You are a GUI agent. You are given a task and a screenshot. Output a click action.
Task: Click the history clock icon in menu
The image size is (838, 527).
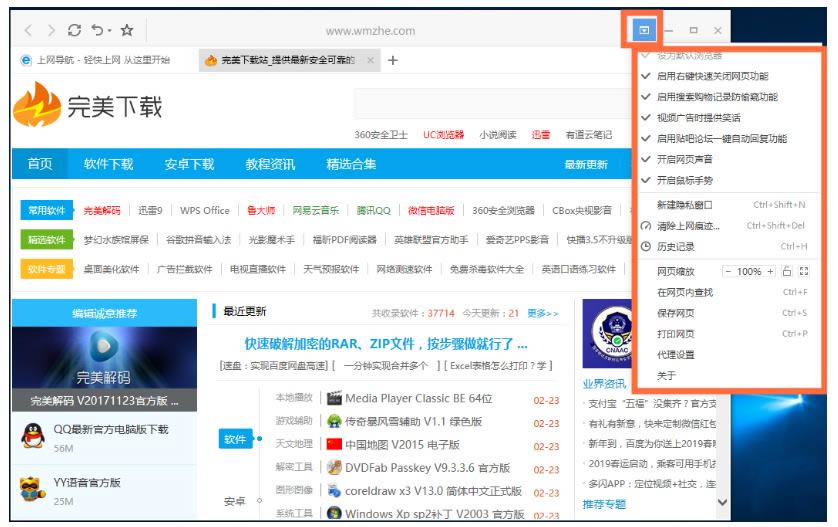[646, 246]
